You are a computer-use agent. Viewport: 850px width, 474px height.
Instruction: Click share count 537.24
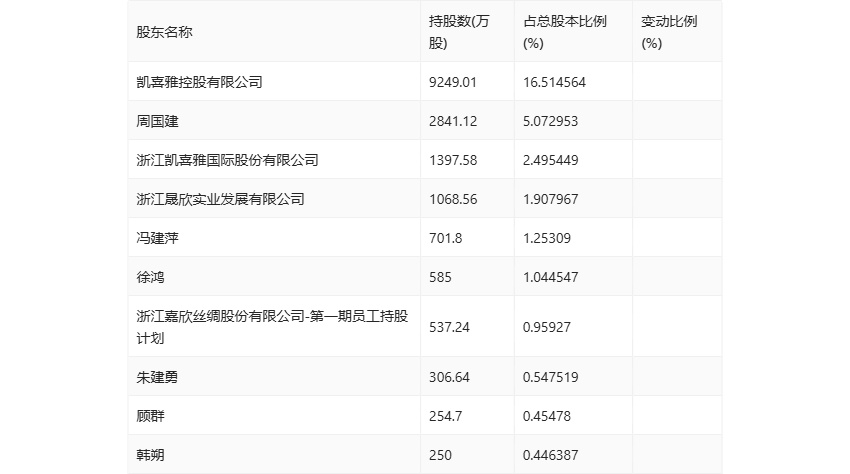(x=449, y=327)
